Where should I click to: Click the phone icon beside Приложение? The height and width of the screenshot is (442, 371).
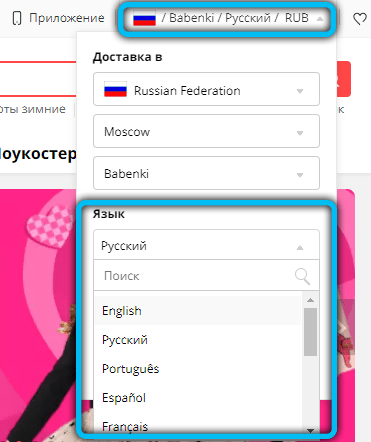(17, 18)
